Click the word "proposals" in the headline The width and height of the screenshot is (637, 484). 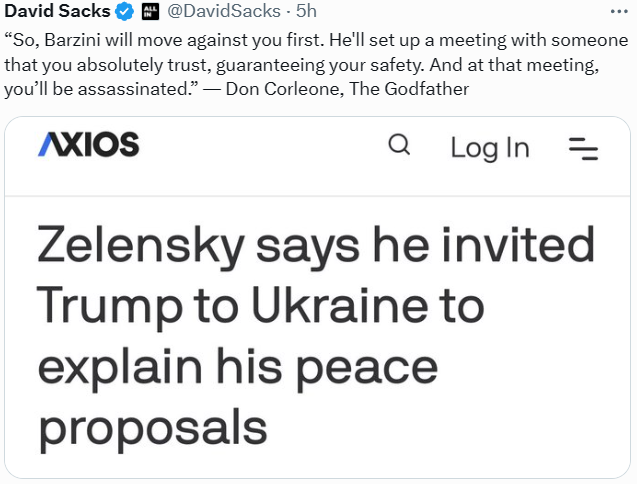point(153,427)
